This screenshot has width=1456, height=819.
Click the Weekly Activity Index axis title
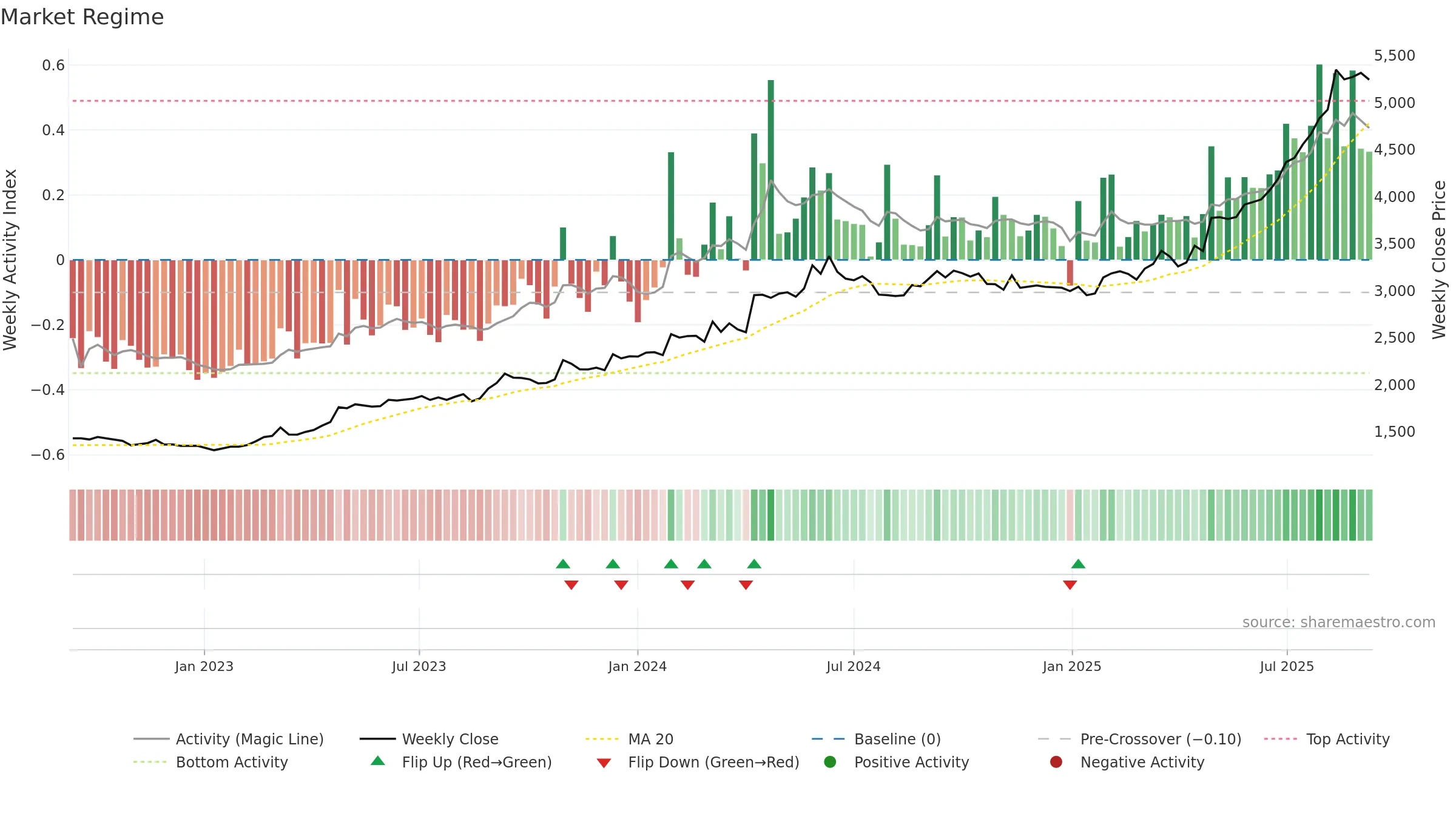(x=10, y=260)
